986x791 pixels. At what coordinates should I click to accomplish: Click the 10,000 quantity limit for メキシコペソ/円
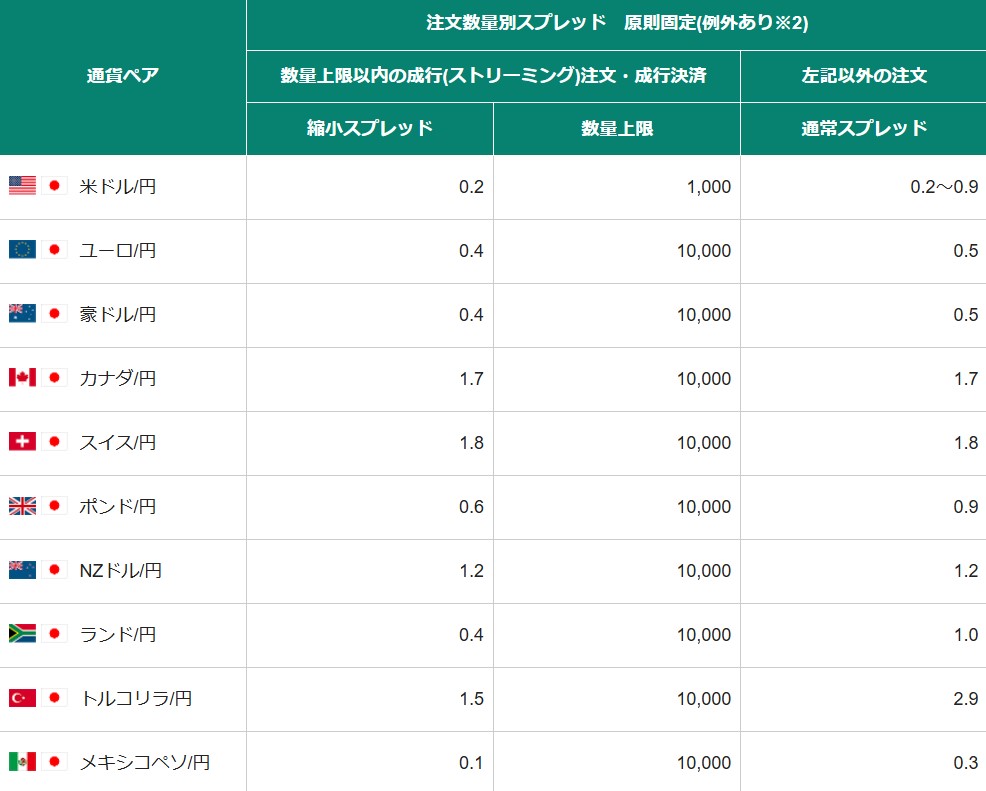pos(704,763)
